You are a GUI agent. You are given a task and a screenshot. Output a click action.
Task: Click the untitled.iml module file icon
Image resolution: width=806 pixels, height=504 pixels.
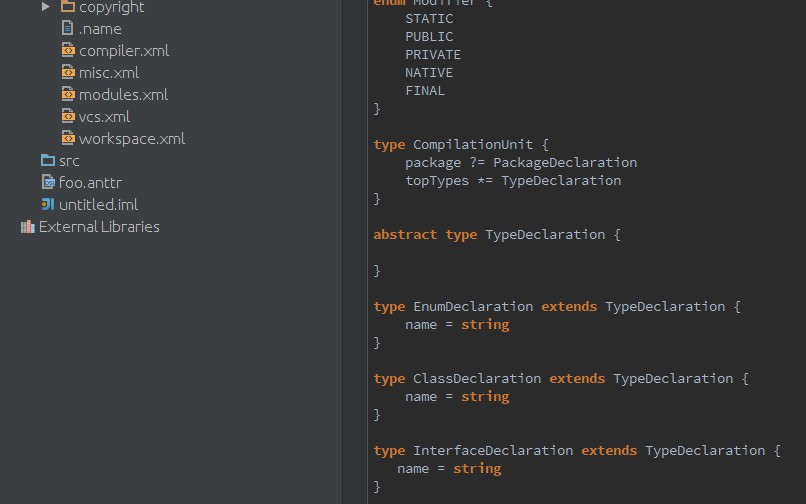(48, 205)
